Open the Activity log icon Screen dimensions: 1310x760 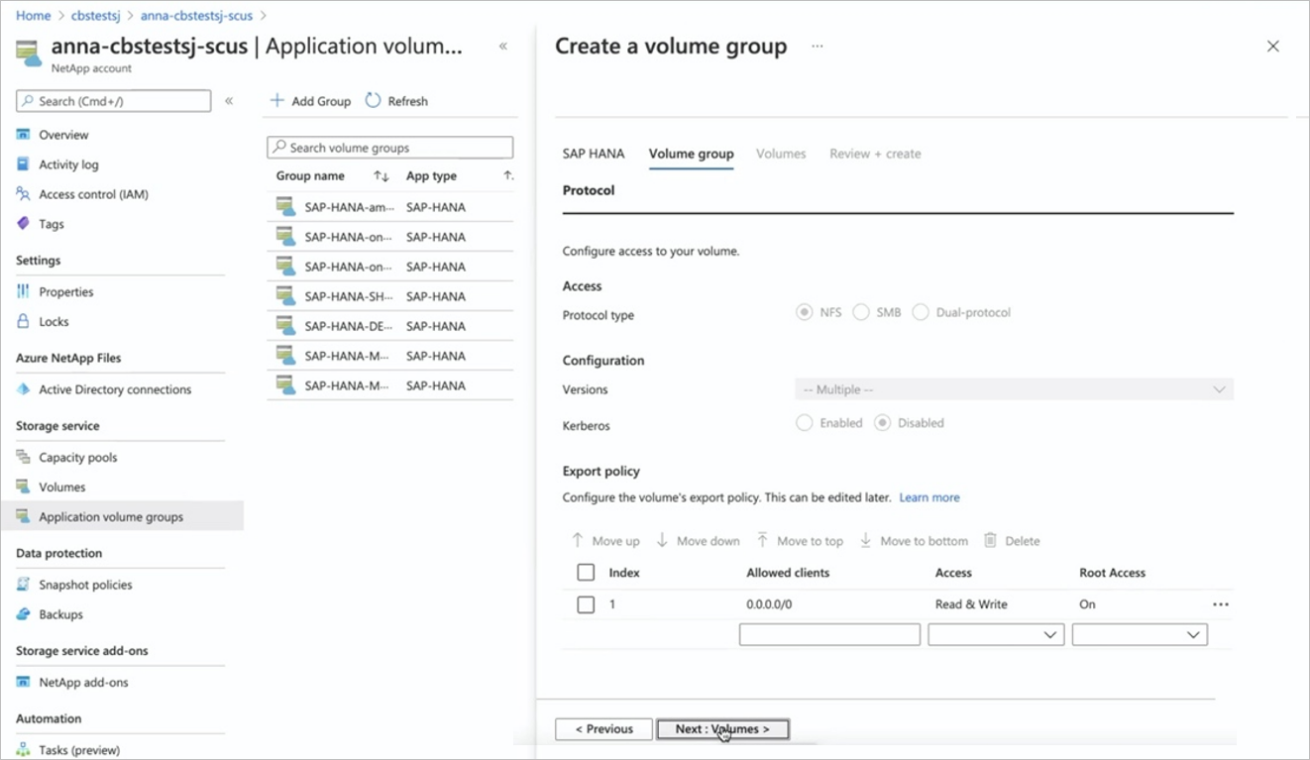pos(24,164)
